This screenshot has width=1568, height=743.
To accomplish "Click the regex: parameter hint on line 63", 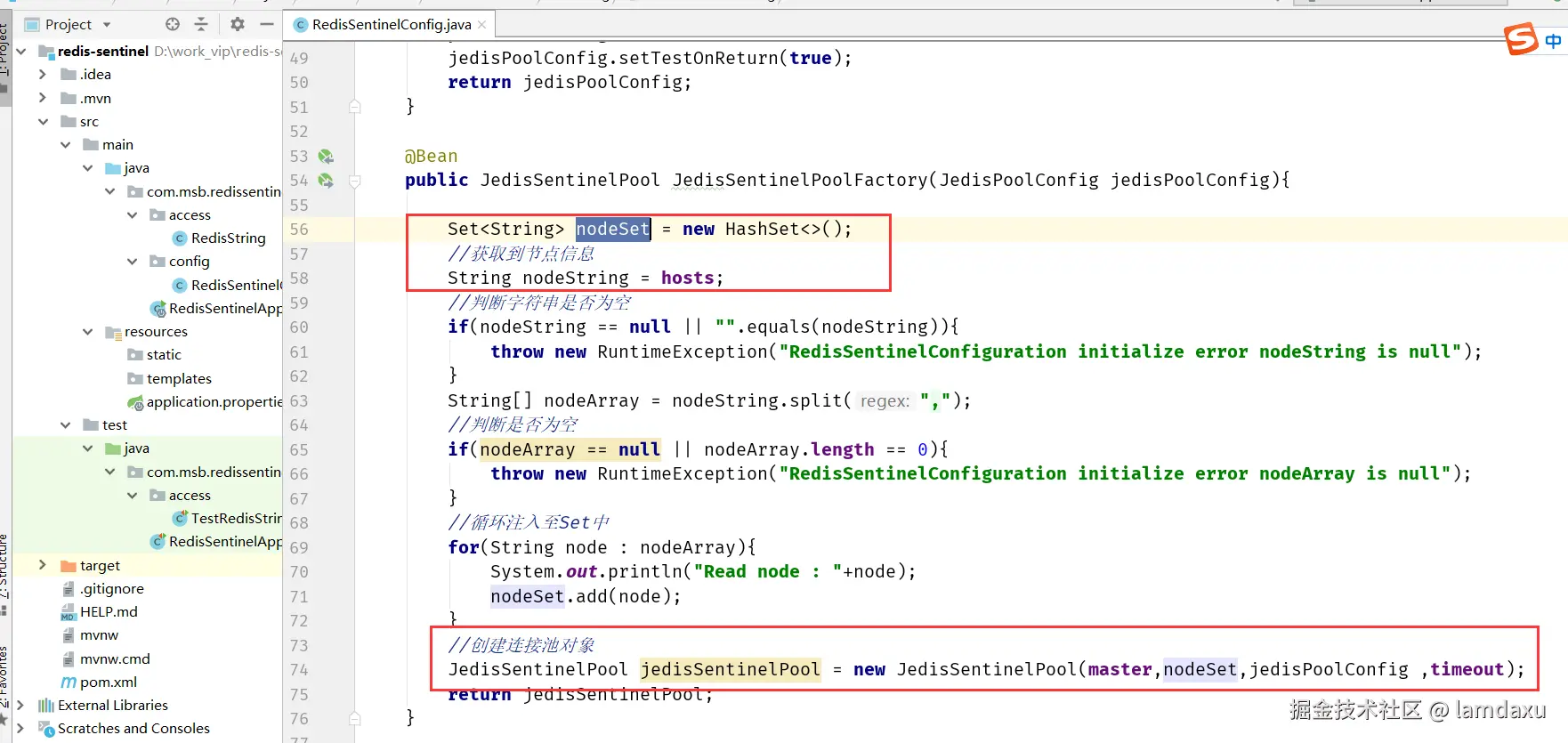I will coord(885,401).
